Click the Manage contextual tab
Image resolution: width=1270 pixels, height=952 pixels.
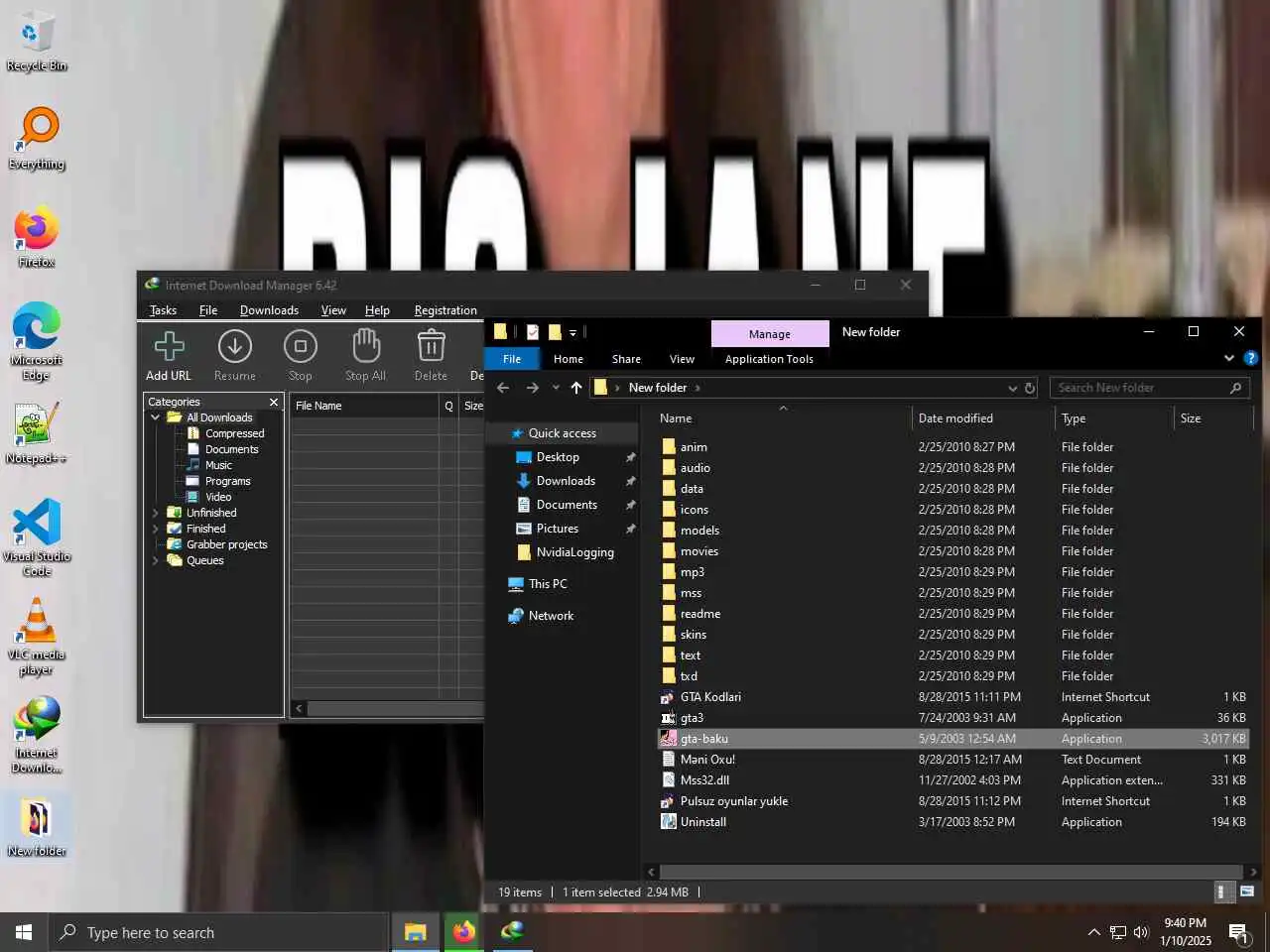click(x=770, y=333)
